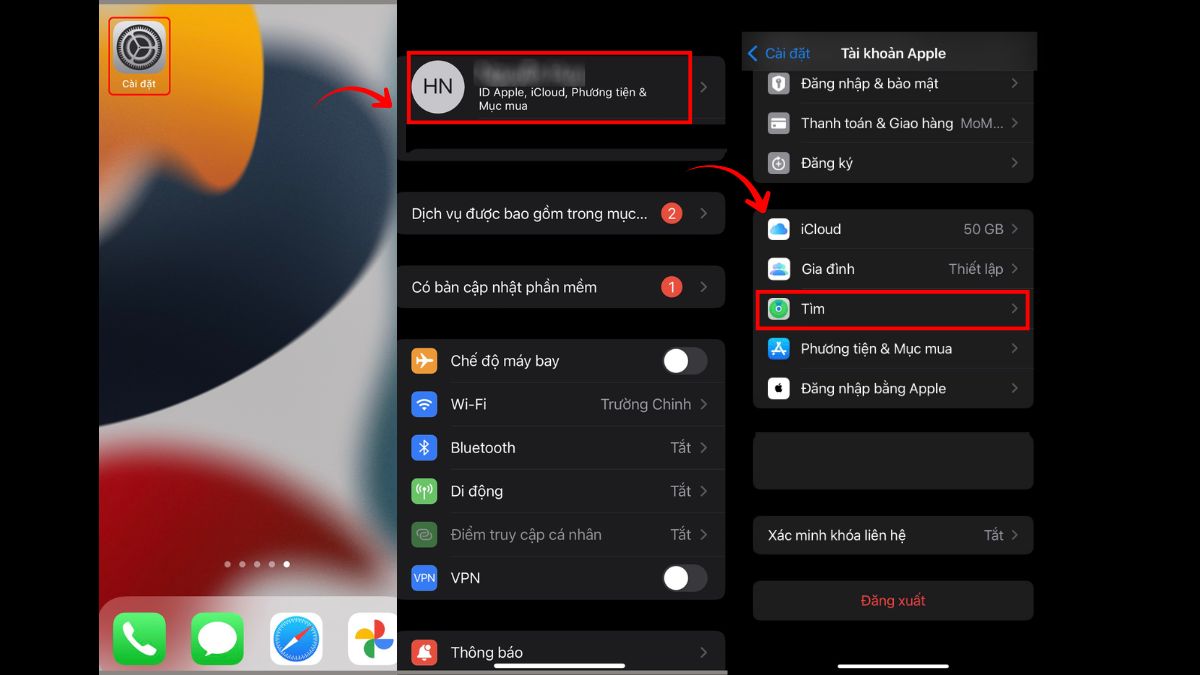Image resolution: width=1200 pixels, height=675 pixels.
Task: Expand Xác minh khóa liên hệ chevron
Action: coord(1014,535)
